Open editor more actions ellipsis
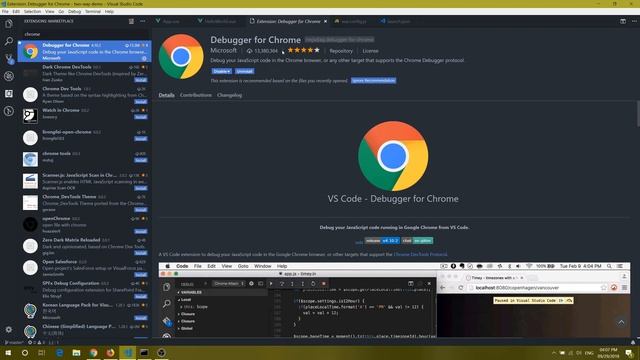The image size is (640, 360). 634,21
